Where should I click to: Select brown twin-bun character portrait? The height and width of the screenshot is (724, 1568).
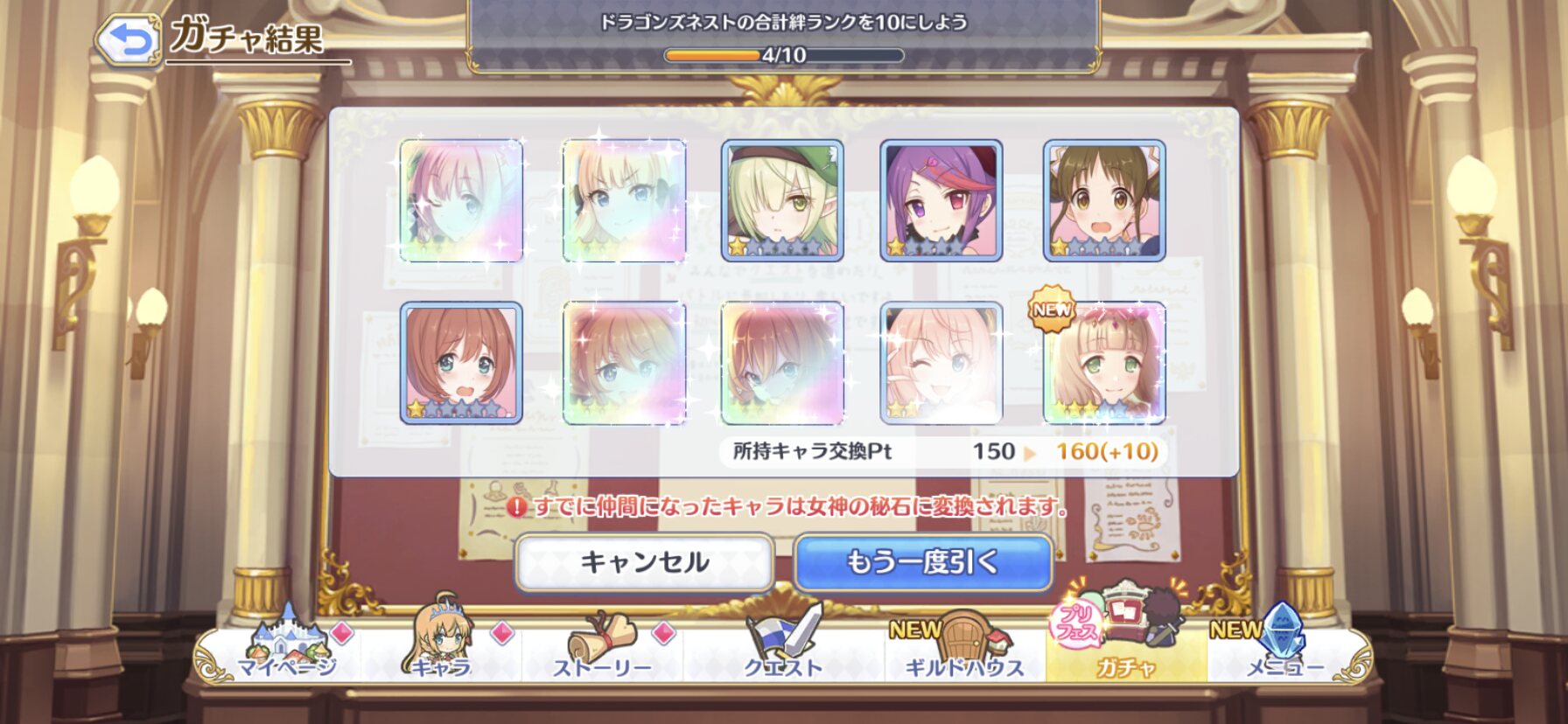click(x=1104, y=201)
